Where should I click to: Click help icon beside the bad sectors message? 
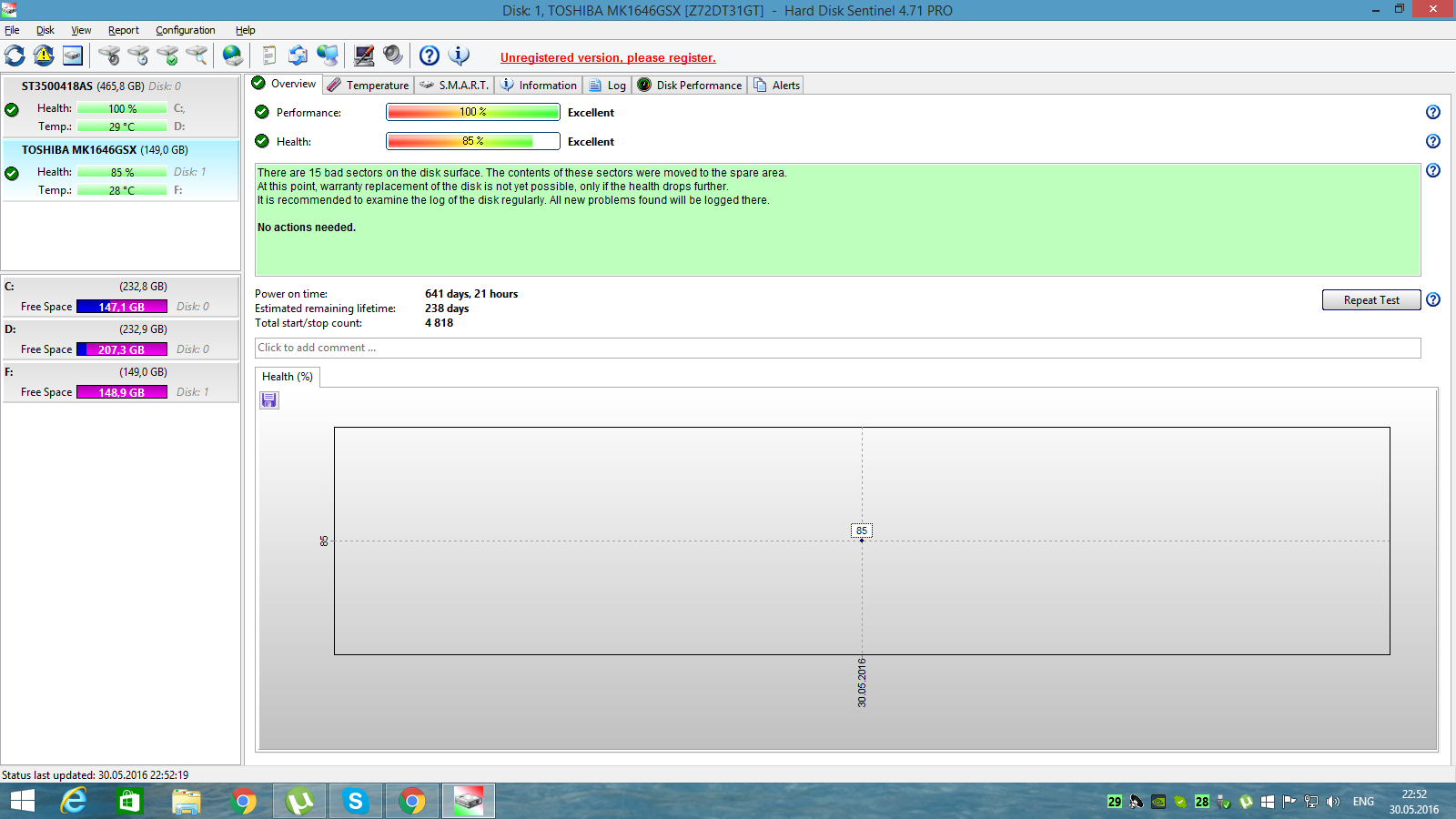pos(1433,170)
